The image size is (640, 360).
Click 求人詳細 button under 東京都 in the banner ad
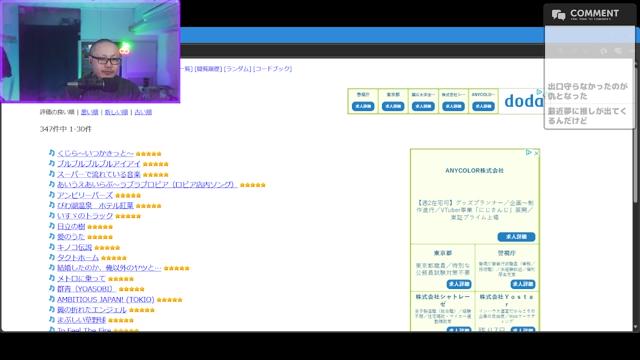coord(393,106)
